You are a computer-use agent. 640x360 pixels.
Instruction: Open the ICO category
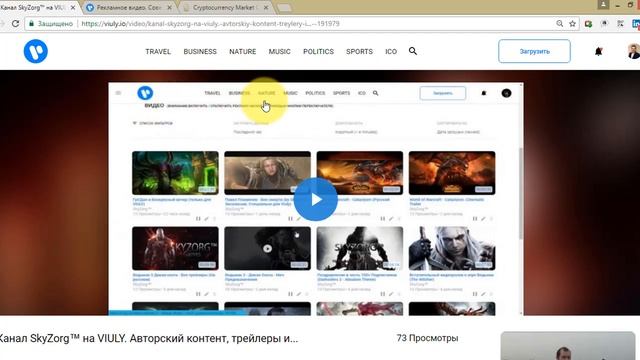[391, 51]
